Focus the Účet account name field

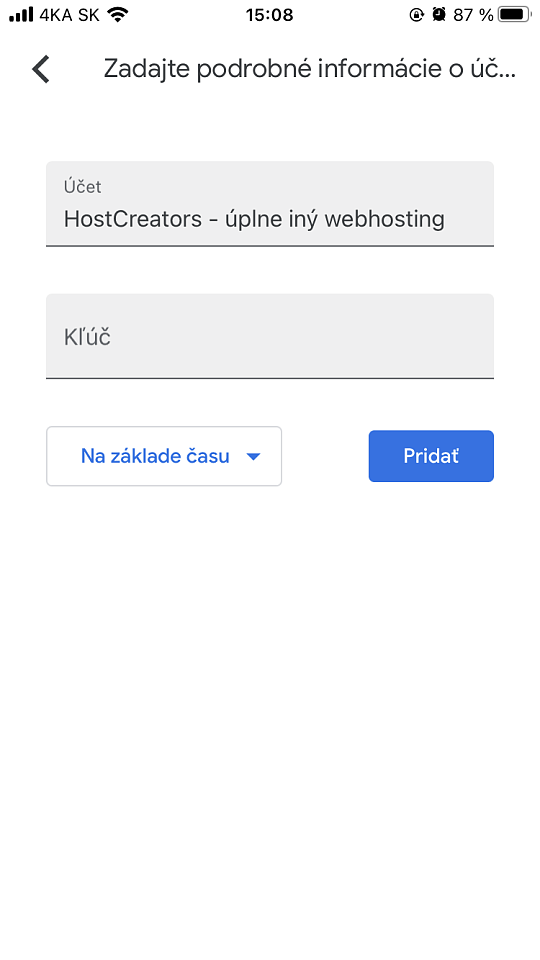270,204
